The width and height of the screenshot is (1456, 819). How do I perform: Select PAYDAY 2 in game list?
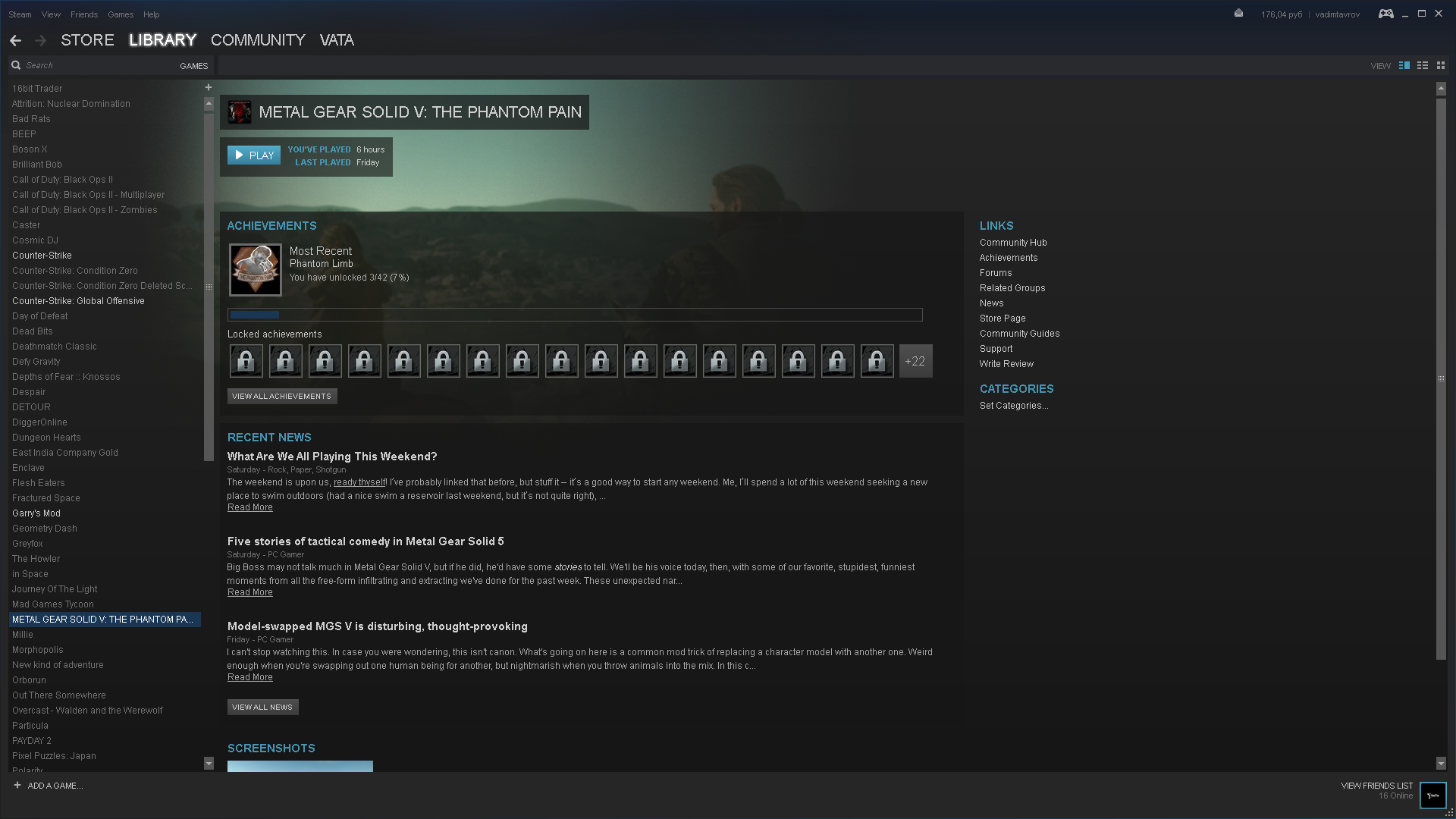[x=32, y=741]
